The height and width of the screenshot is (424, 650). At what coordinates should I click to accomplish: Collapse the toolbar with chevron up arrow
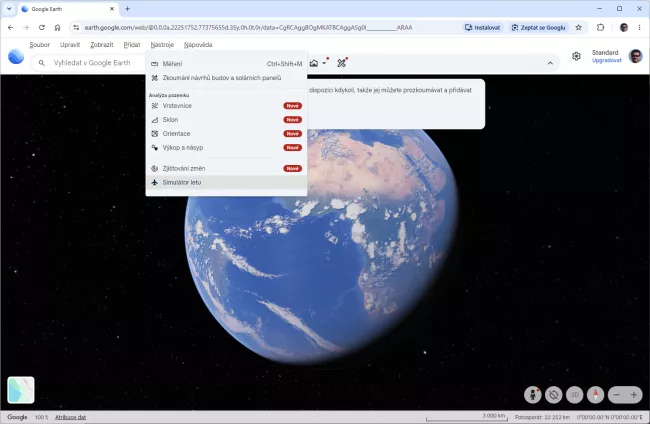point(550,63)
